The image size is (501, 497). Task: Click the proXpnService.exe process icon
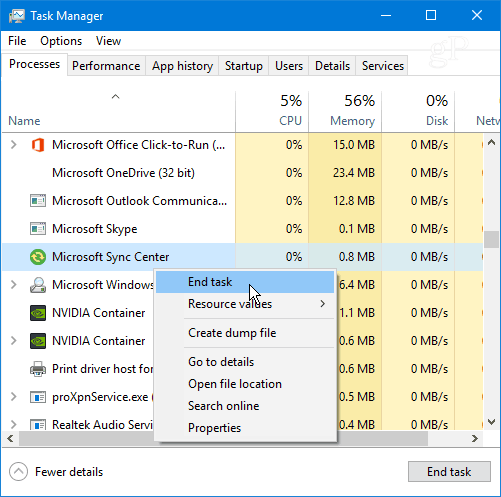coord(38,397)
